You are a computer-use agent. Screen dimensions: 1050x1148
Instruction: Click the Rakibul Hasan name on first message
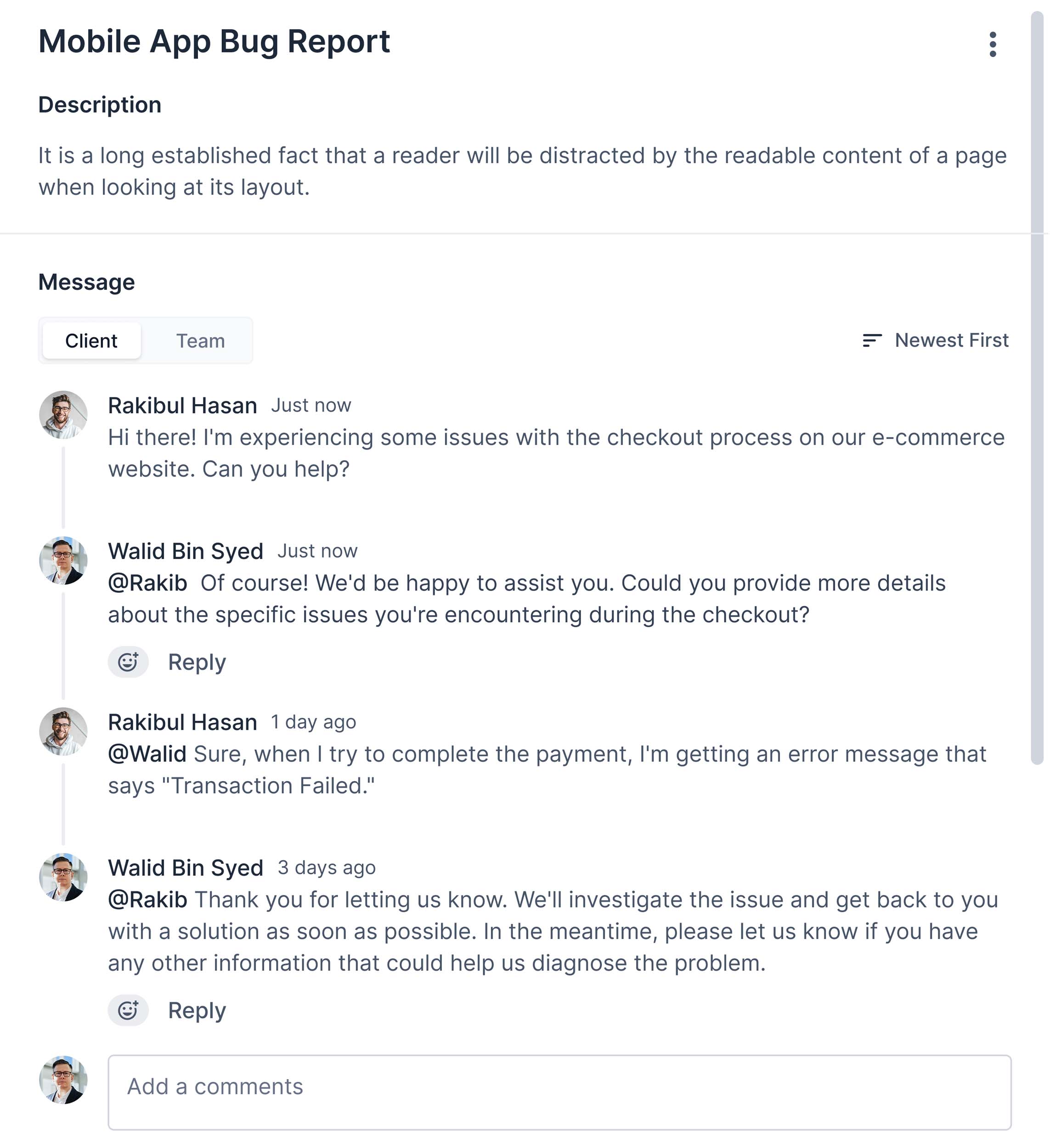(182, 405)
